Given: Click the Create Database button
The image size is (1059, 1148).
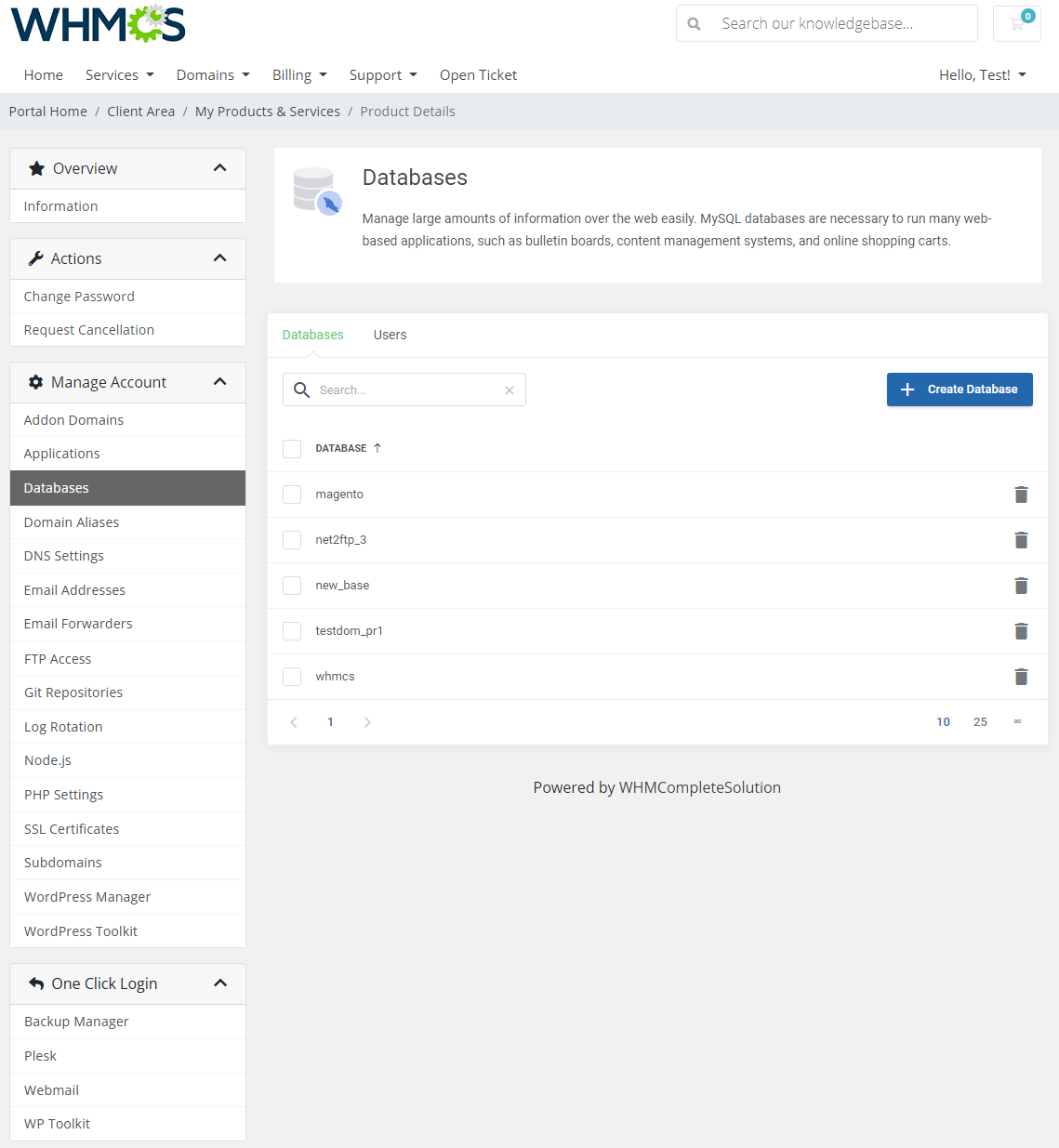Looking at the screenshot, I should coord(960,389).
